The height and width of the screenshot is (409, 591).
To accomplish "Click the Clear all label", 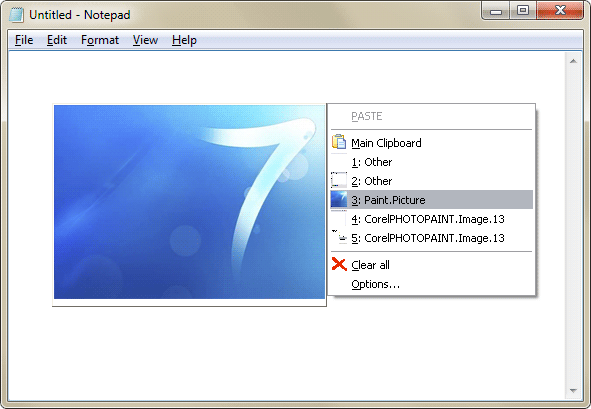I will 371,265.
